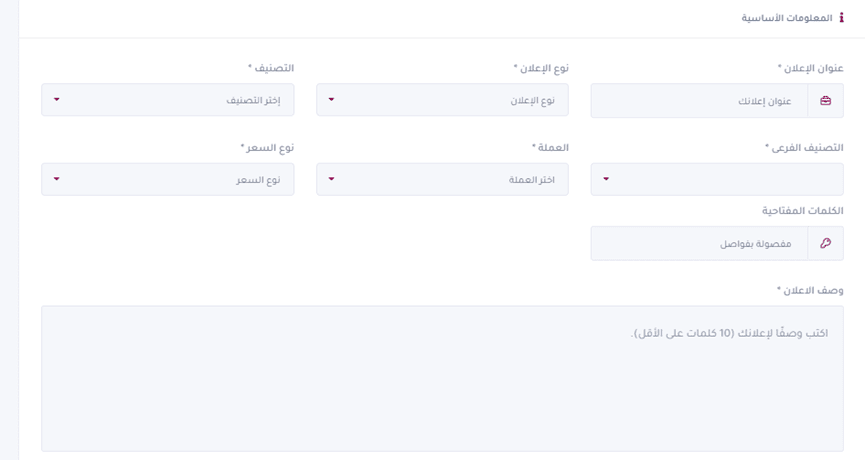Click inside the ad description text area
Screen dimensions: 865x460
[x=442, y=378]
